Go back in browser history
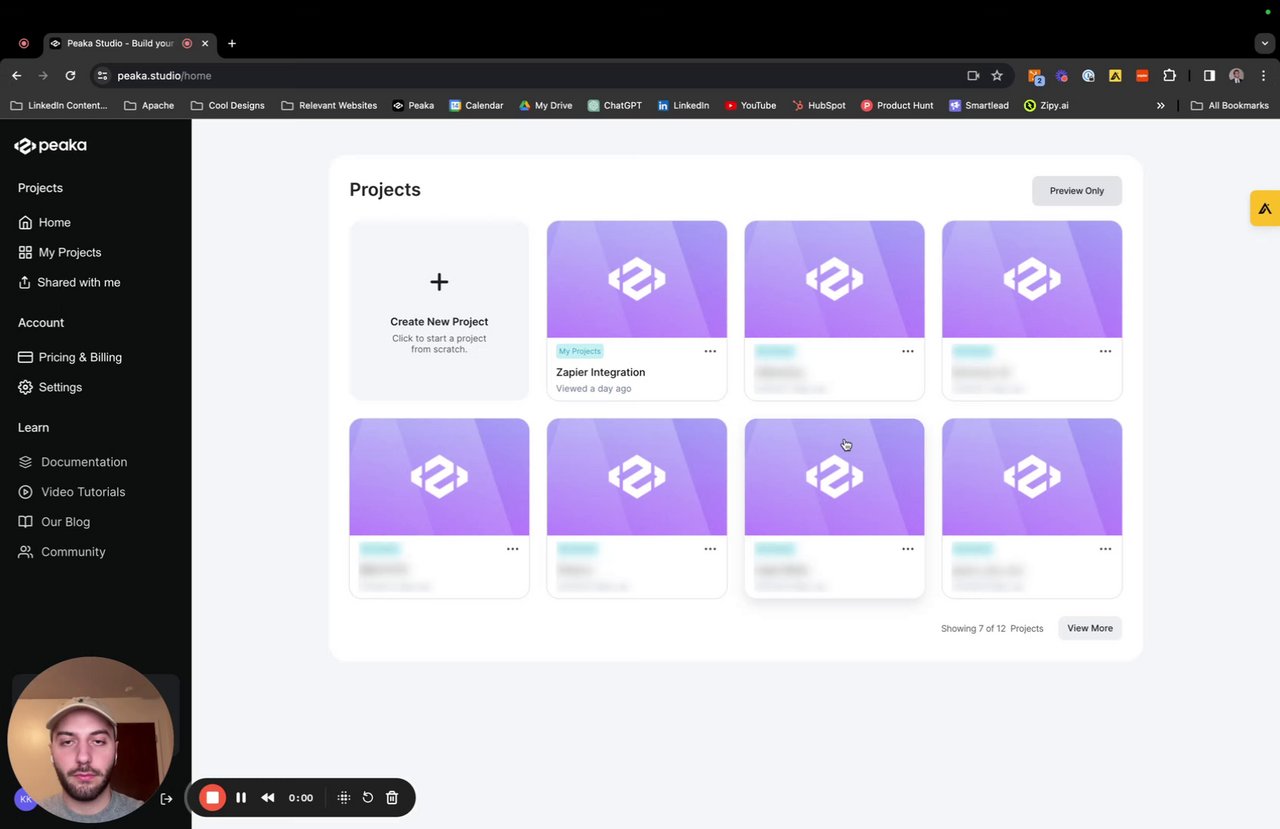Screen dimensions: 1280x829 click(16, 75)
